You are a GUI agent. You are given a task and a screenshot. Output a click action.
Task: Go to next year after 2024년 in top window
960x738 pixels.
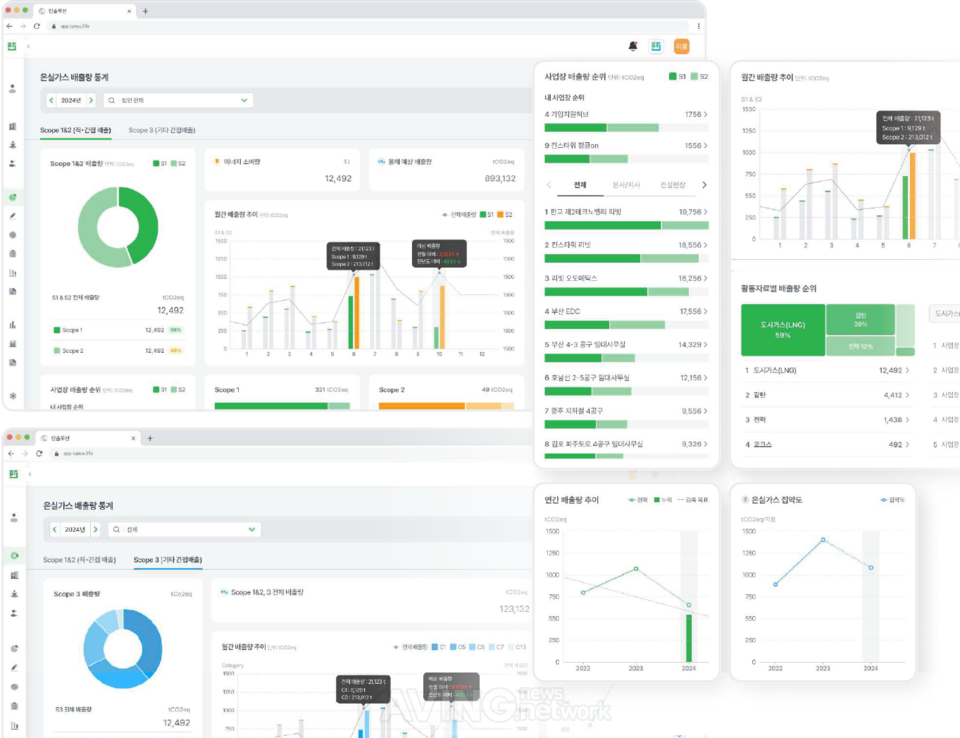[x=91, y=100]
